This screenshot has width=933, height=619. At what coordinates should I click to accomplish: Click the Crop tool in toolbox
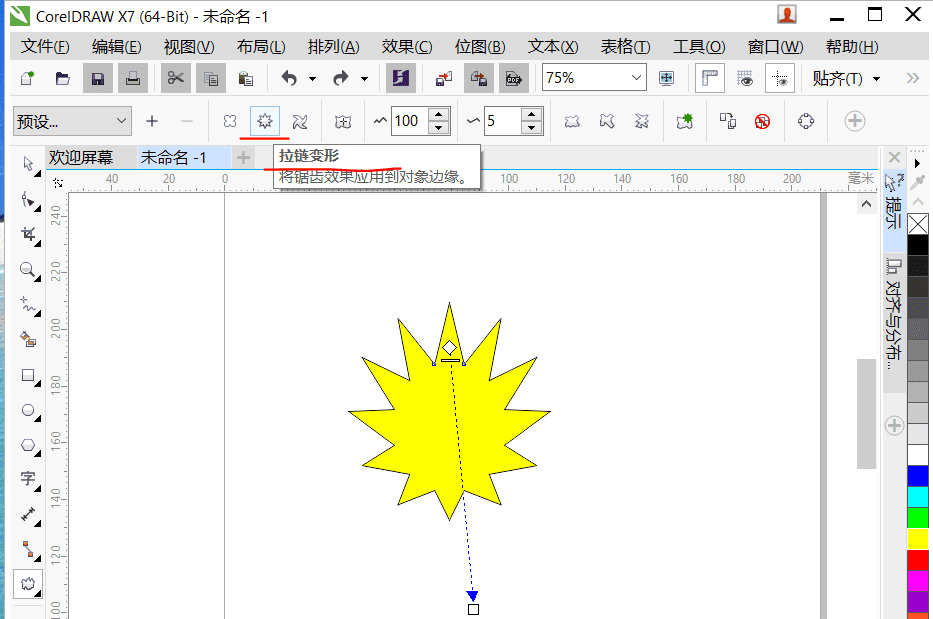pyautogui.click(x=28, y=235)
